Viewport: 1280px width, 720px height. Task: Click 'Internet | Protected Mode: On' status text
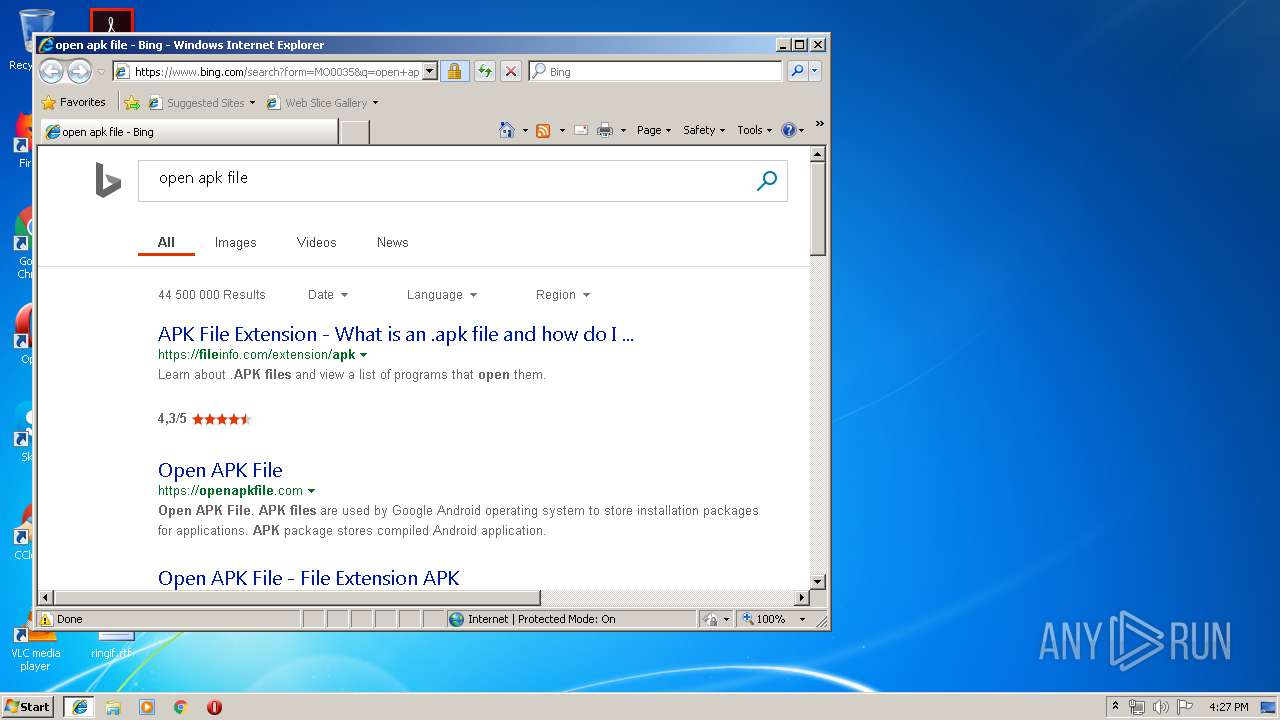541,619
